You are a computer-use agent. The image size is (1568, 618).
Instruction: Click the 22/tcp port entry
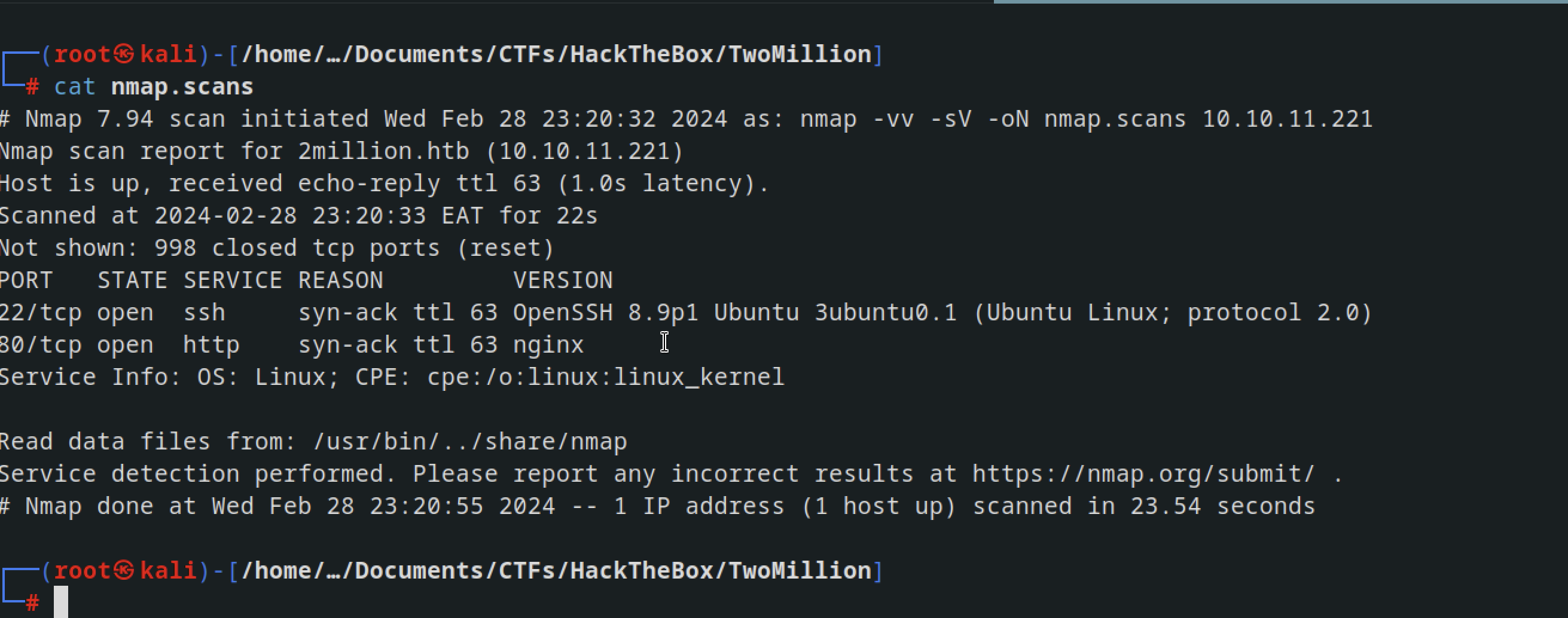40,313
